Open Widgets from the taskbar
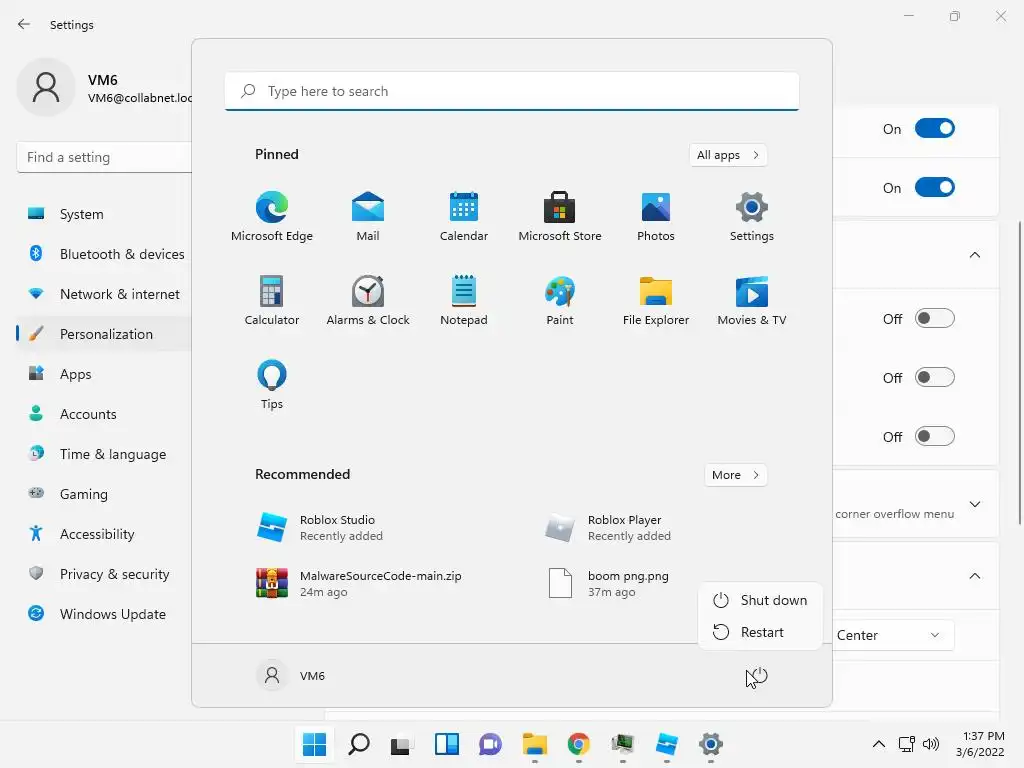 pyautogui.click(x=447, y=744)
